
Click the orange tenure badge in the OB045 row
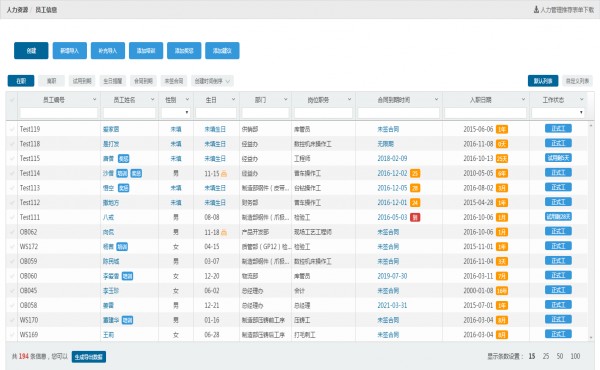pyautogui.click(x=502, y=291)
